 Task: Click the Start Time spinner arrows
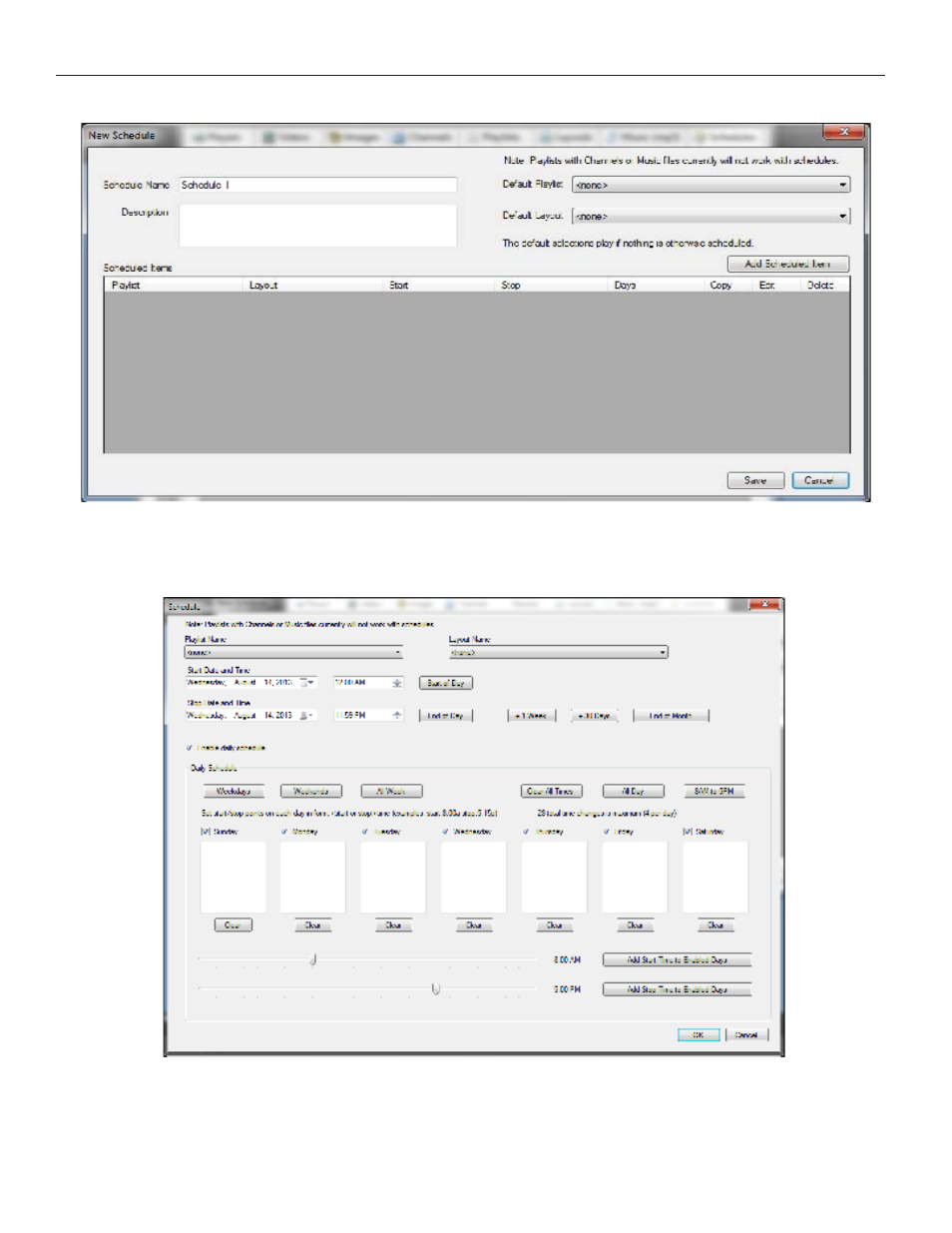(x=397, y=683)
